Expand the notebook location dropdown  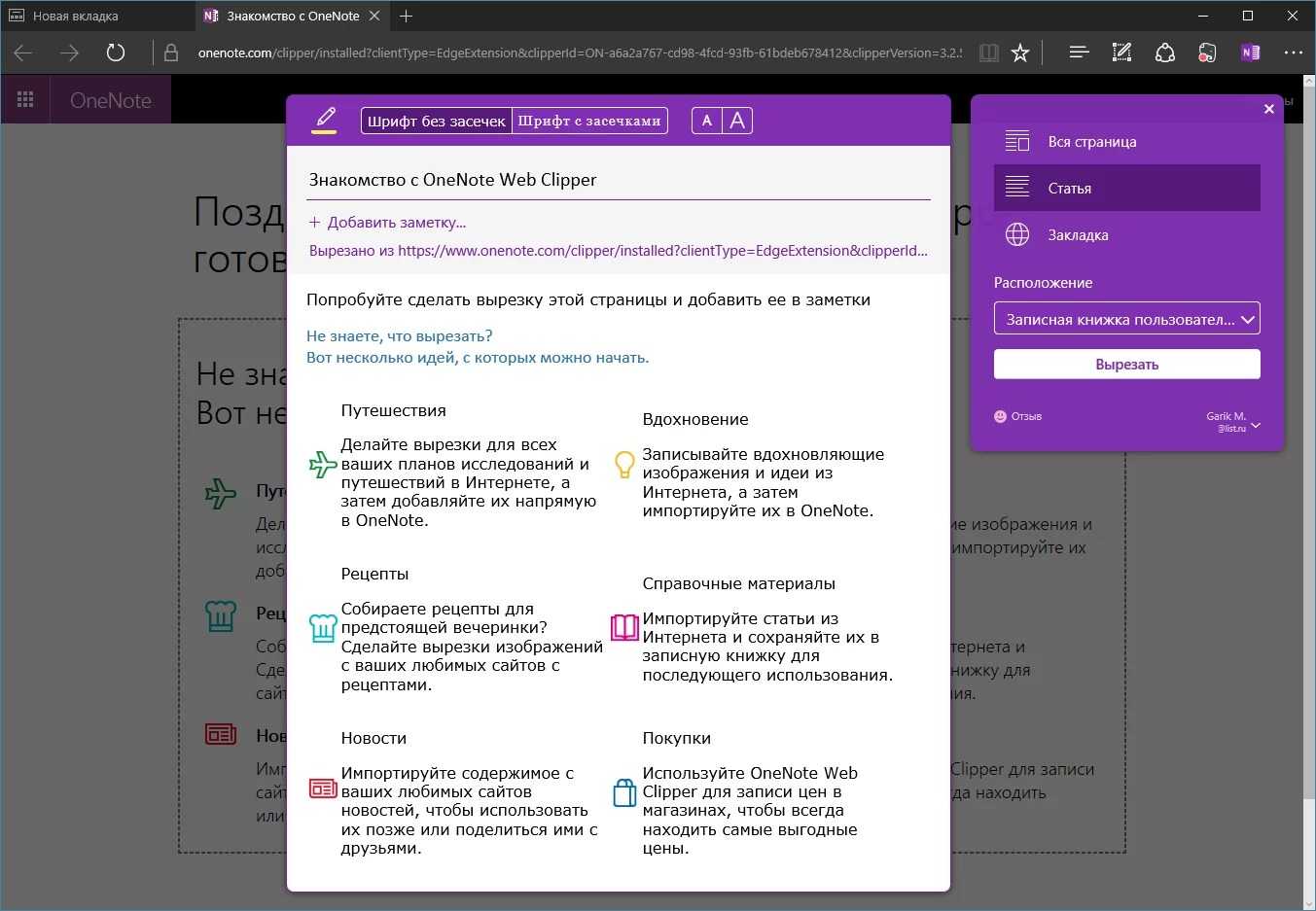pyautogui.click(x=1126, y=319)
